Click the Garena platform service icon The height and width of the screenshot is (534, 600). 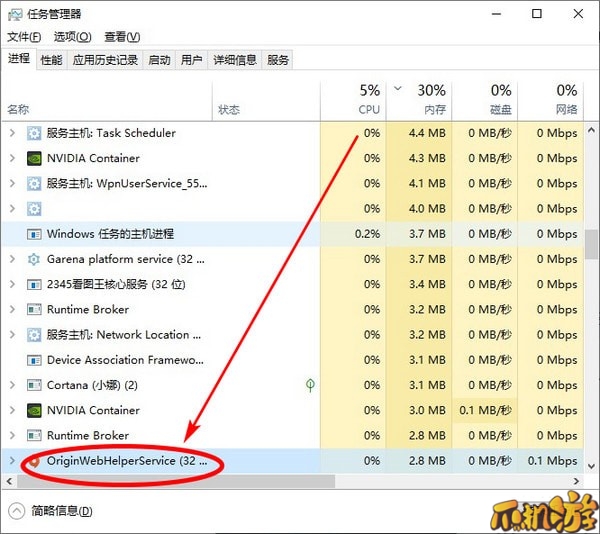click(x=34, y=259)
